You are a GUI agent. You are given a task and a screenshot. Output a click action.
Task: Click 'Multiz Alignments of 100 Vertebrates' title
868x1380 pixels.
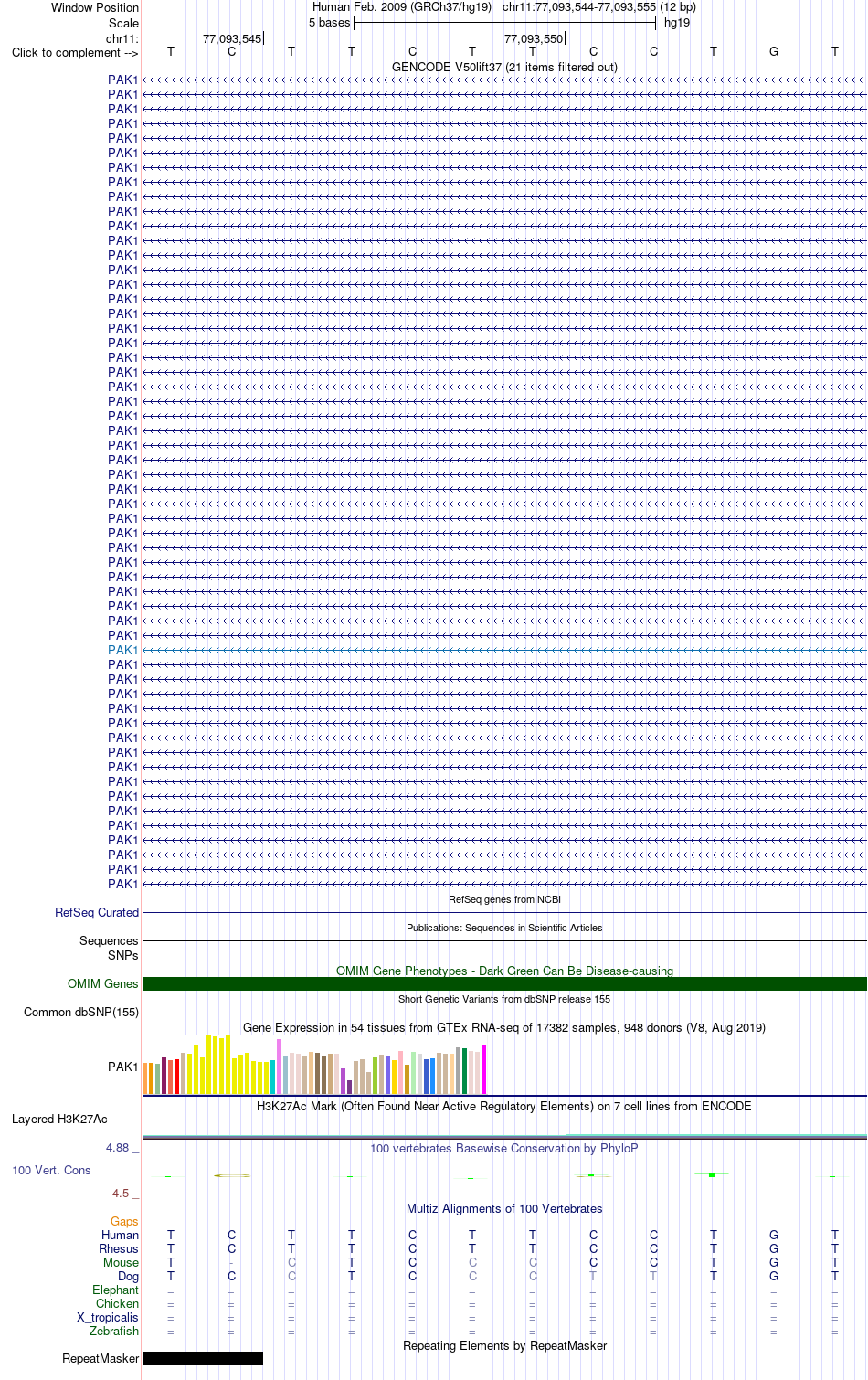[504, 1208]
